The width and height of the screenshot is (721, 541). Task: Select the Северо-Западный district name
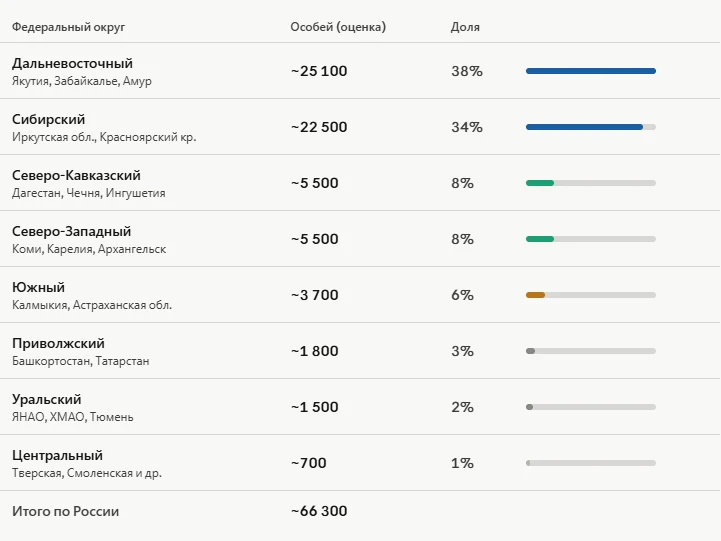(x=71, y=231)
